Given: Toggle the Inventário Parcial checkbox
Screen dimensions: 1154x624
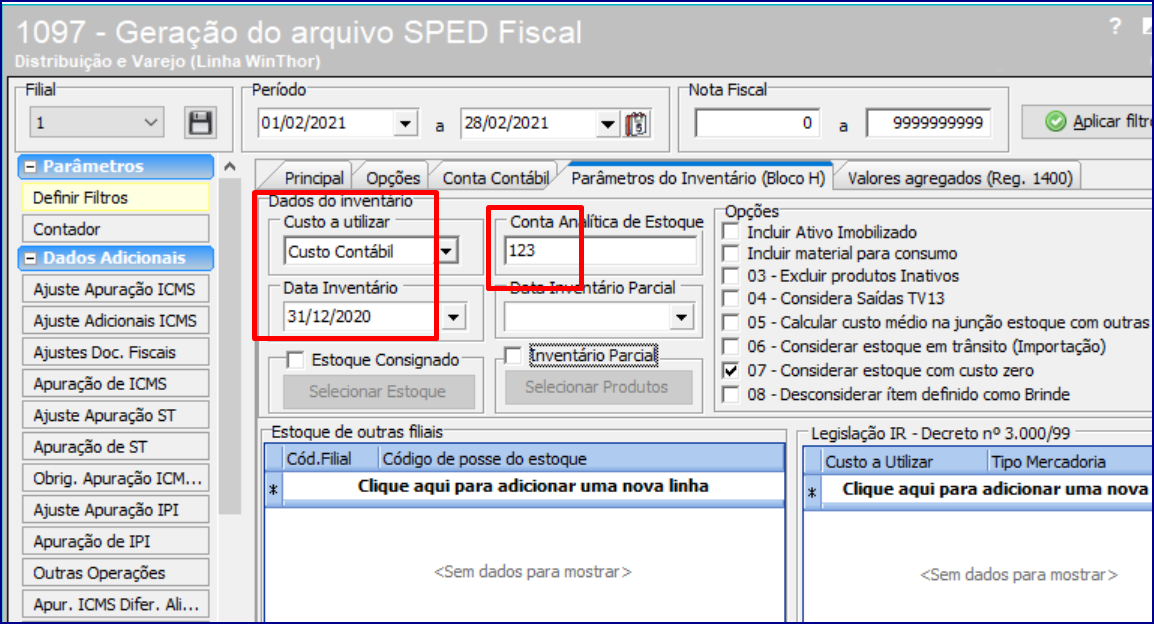Looking at the screenshot, I should (514, 356).
